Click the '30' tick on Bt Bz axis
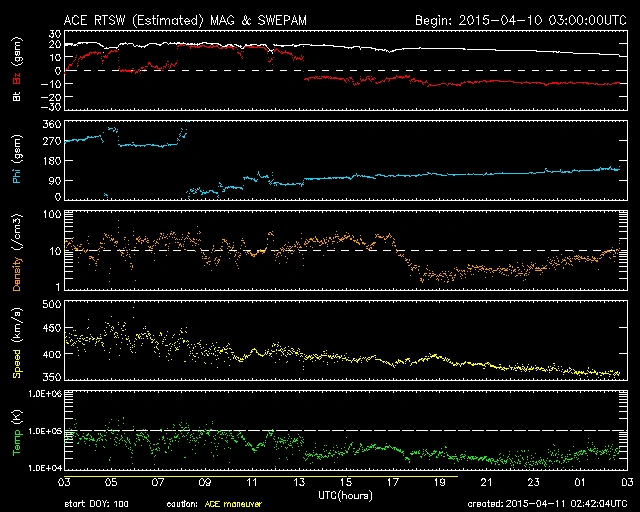 pyautogui.click(x=55, y=34)
